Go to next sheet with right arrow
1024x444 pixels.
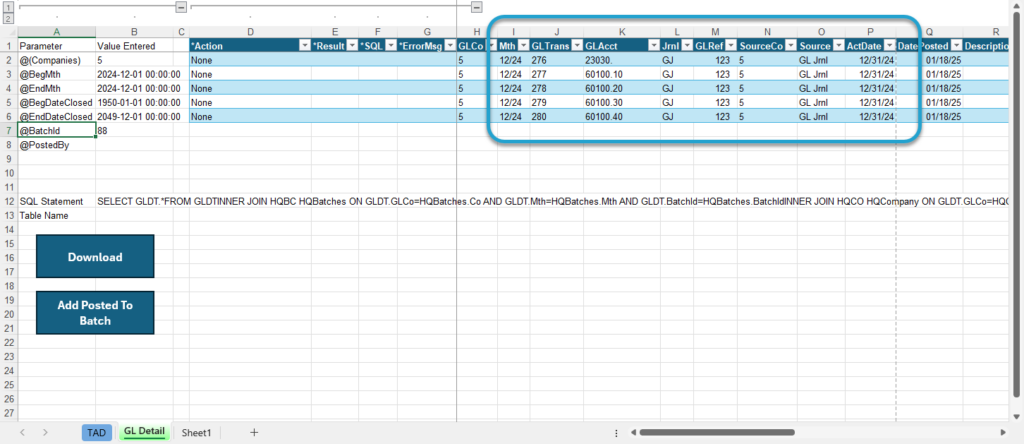click(45, 432)
